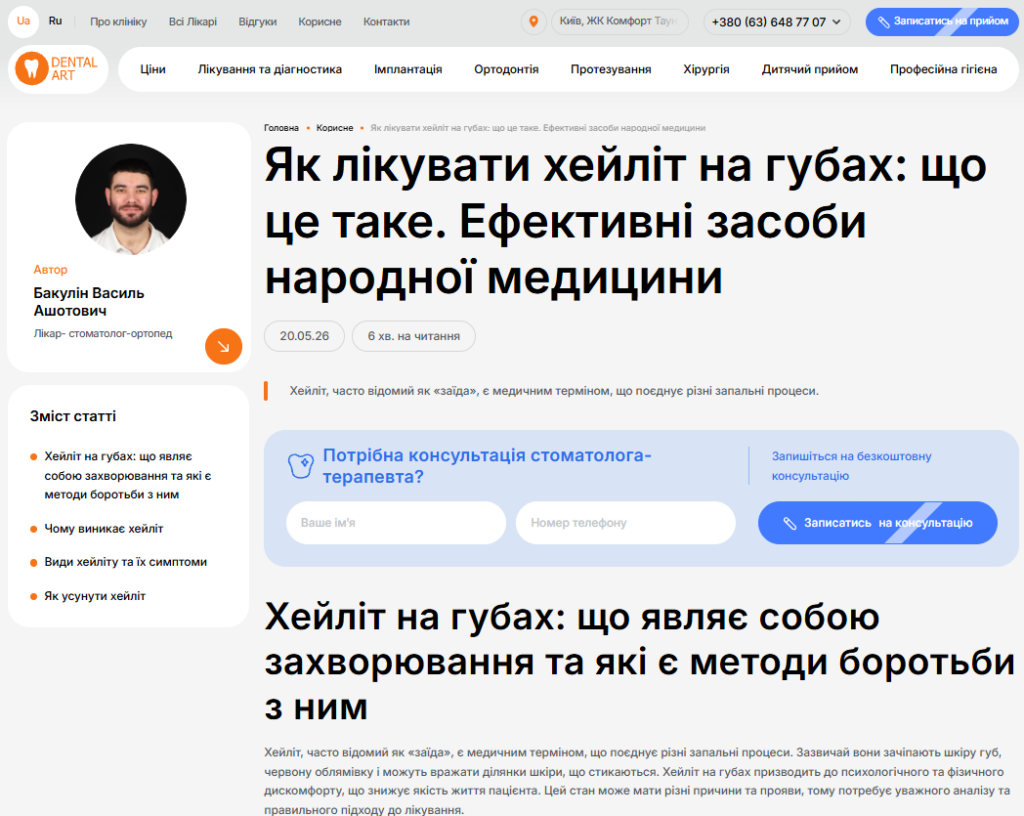
Task: Go to Відгуки page
Action: [x=257, y=22]
